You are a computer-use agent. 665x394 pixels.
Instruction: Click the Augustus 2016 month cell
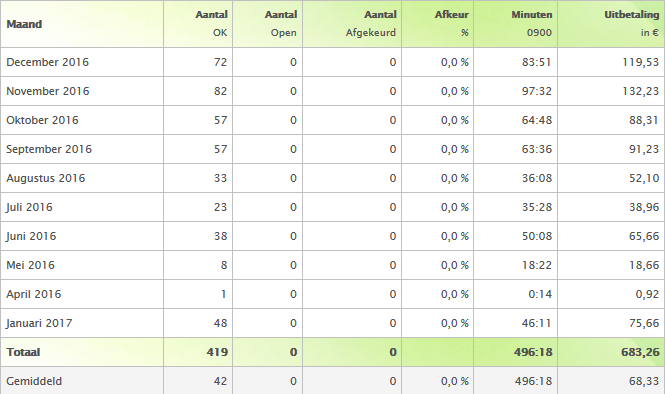tap(45, 178)
